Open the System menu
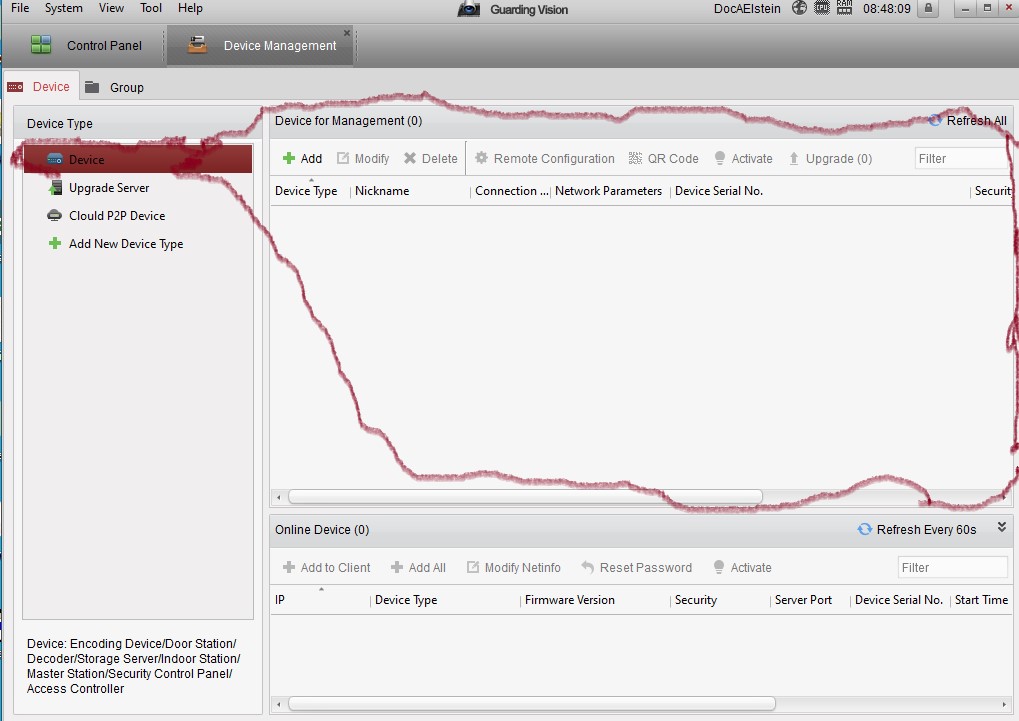The width and height of the screenshot is (1019, 721). pos(64,8)
